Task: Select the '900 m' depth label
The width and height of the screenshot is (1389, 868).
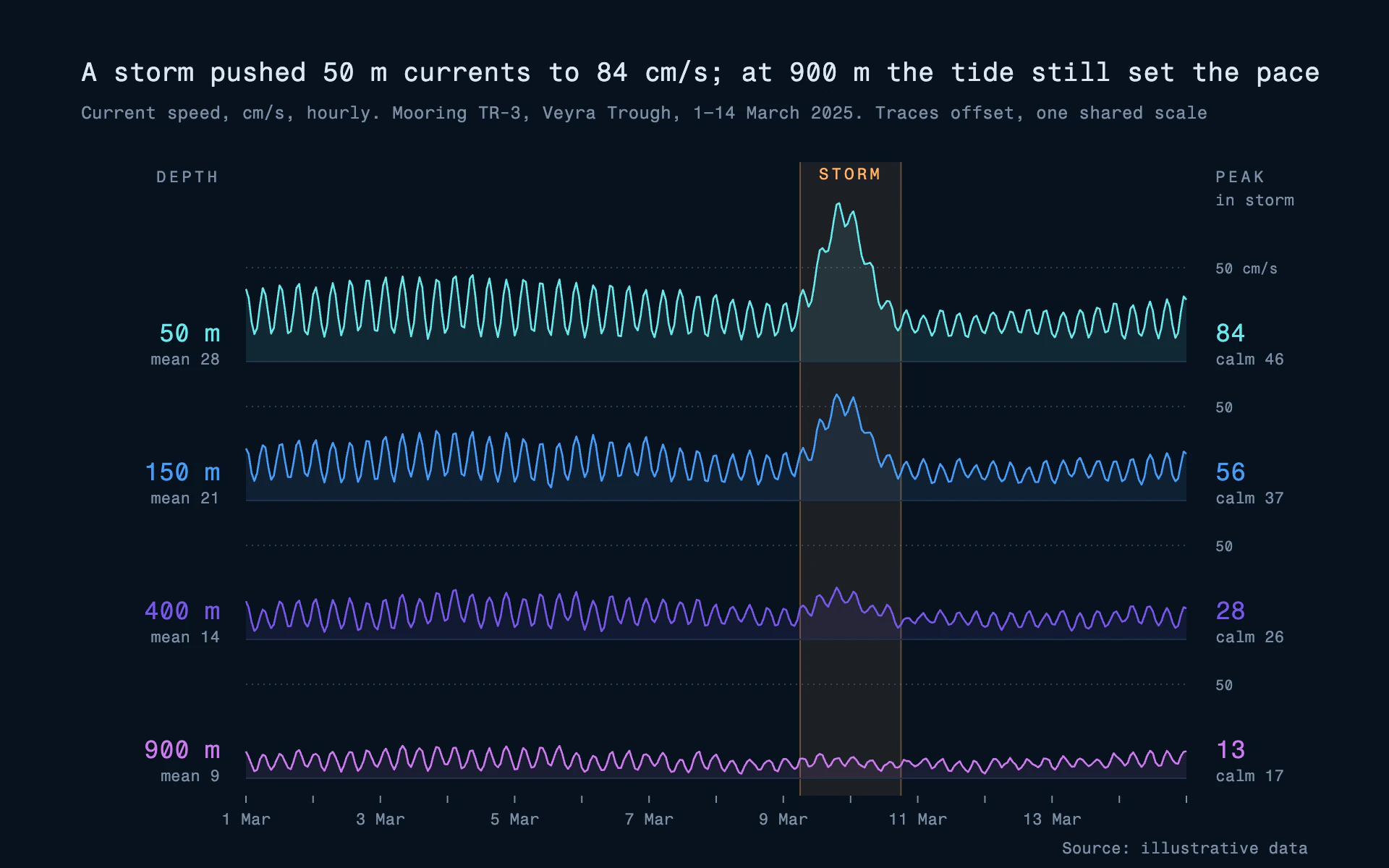Action: click(182, 750)
